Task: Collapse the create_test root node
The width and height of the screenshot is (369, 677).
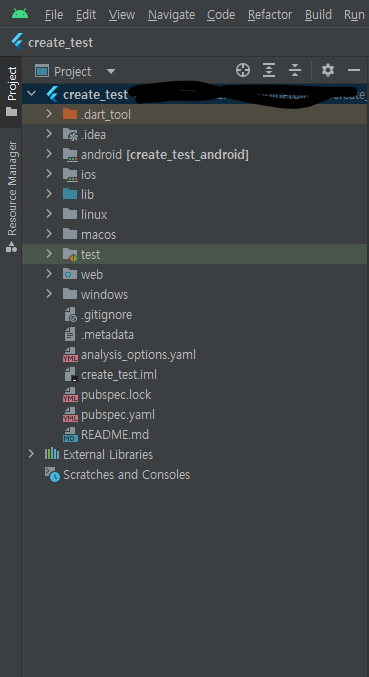Action: (x=32, y=94)
